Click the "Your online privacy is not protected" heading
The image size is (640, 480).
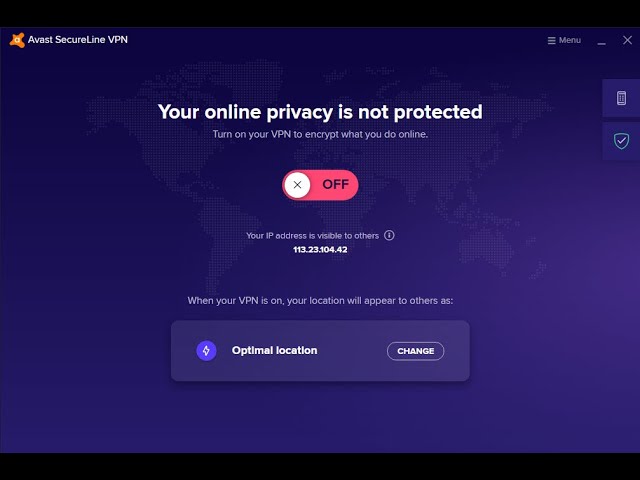[320, 111]
